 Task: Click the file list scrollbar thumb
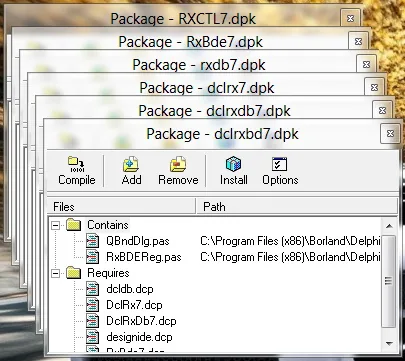389,281
